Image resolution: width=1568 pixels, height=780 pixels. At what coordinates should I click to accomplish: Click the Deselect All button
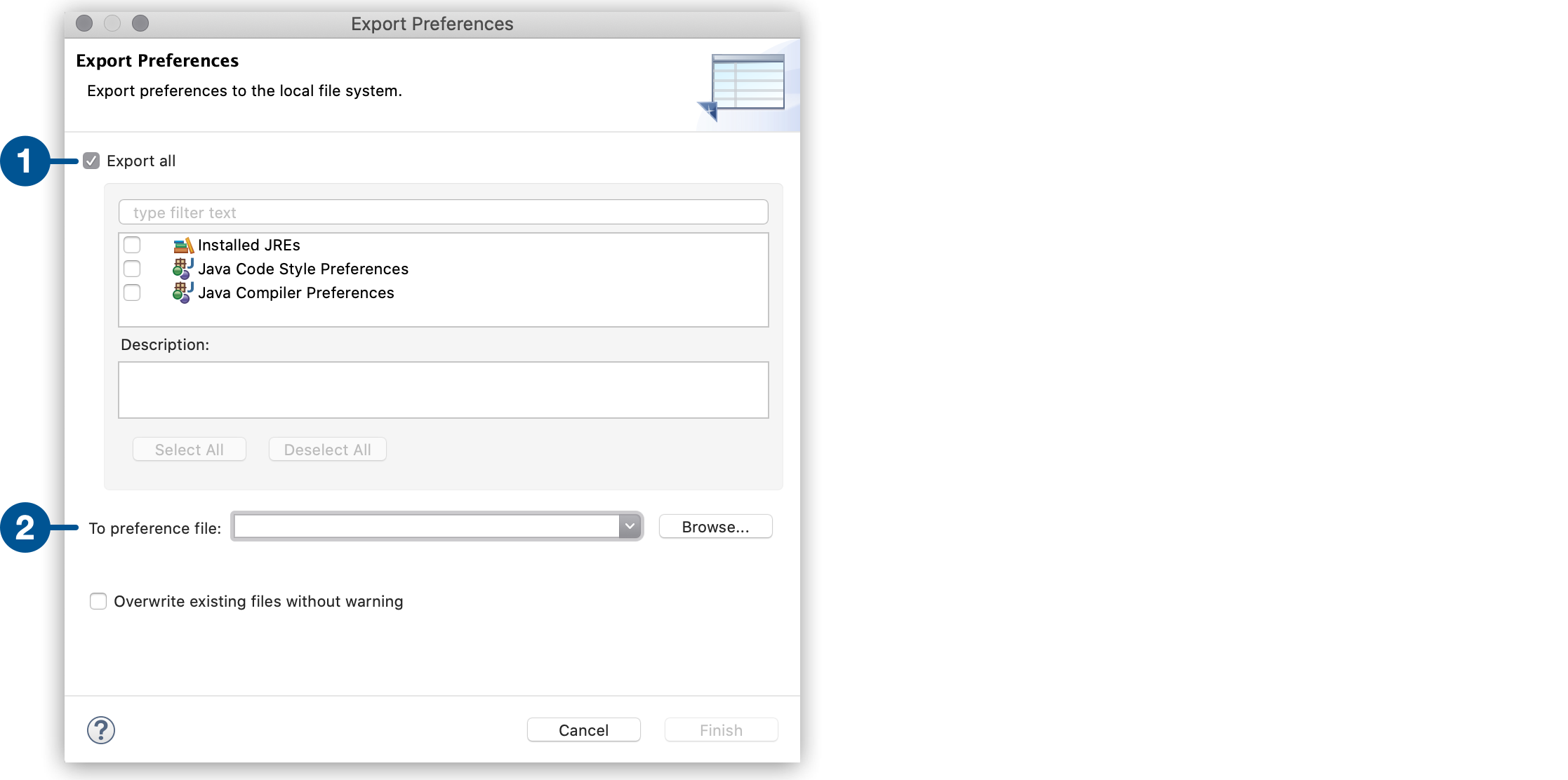pos(327,449)
